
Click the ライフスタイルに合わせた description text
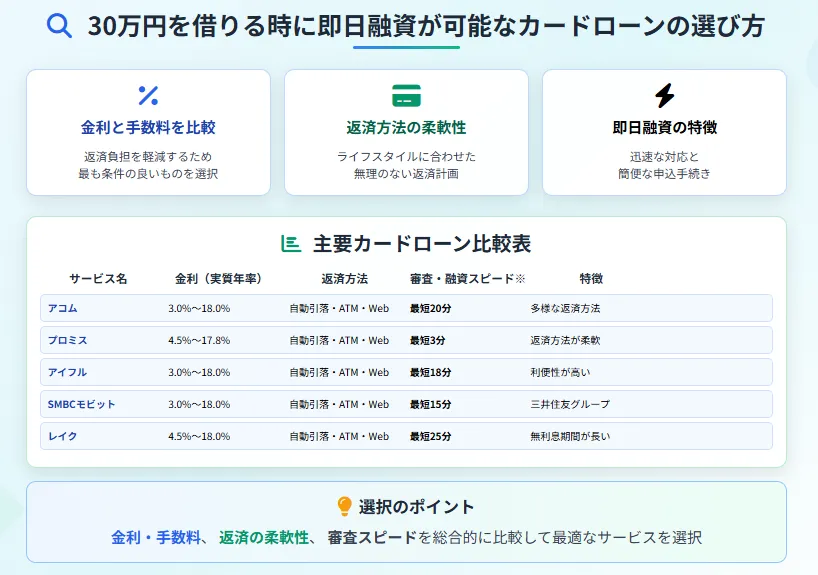pyautogui.click(x=406, y=157)
